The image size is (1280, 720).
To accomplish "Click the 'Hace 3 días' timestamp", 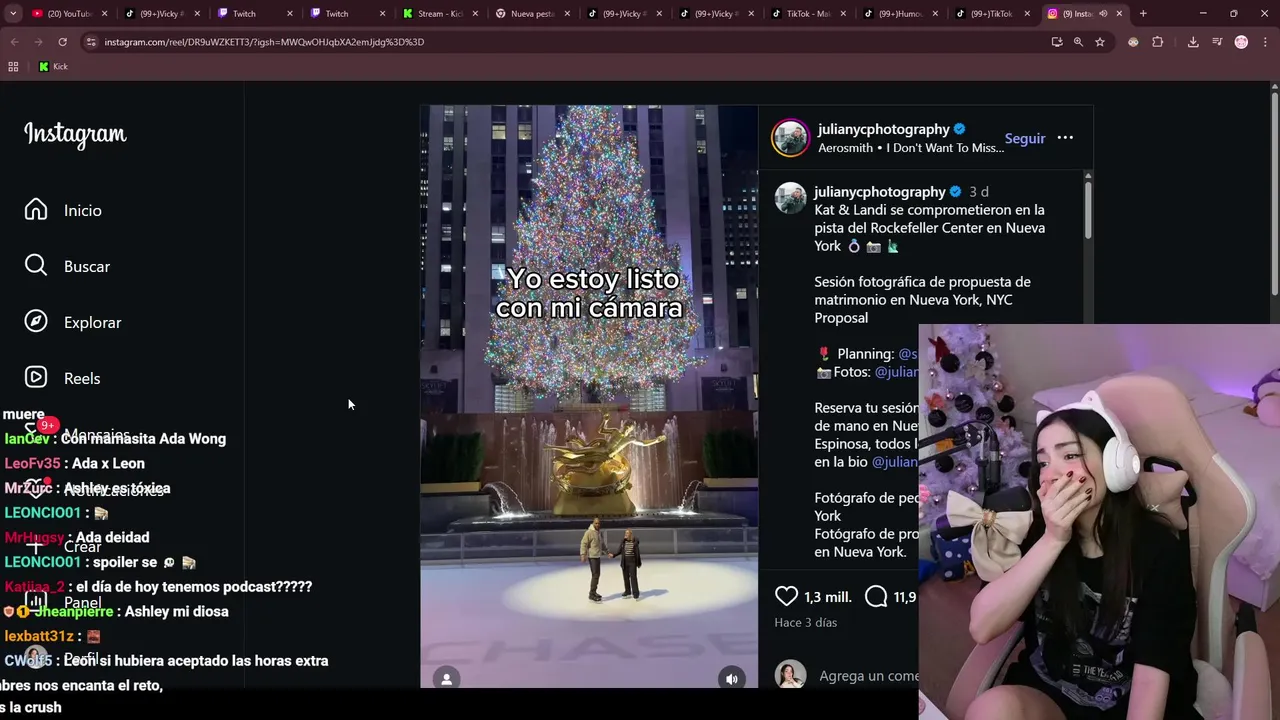I will [806, 622].
